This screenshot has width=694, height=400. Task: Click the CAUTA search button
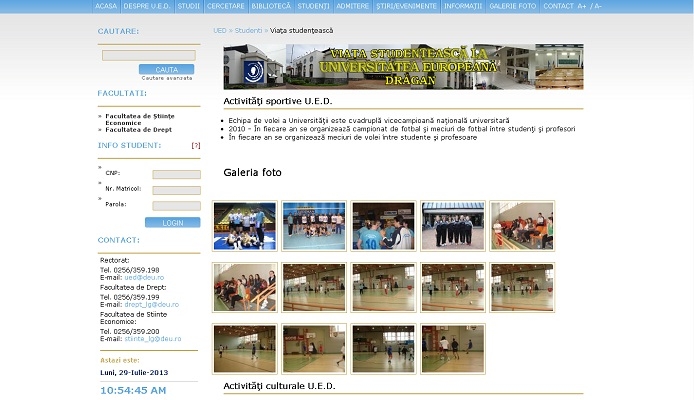point(166,69)
